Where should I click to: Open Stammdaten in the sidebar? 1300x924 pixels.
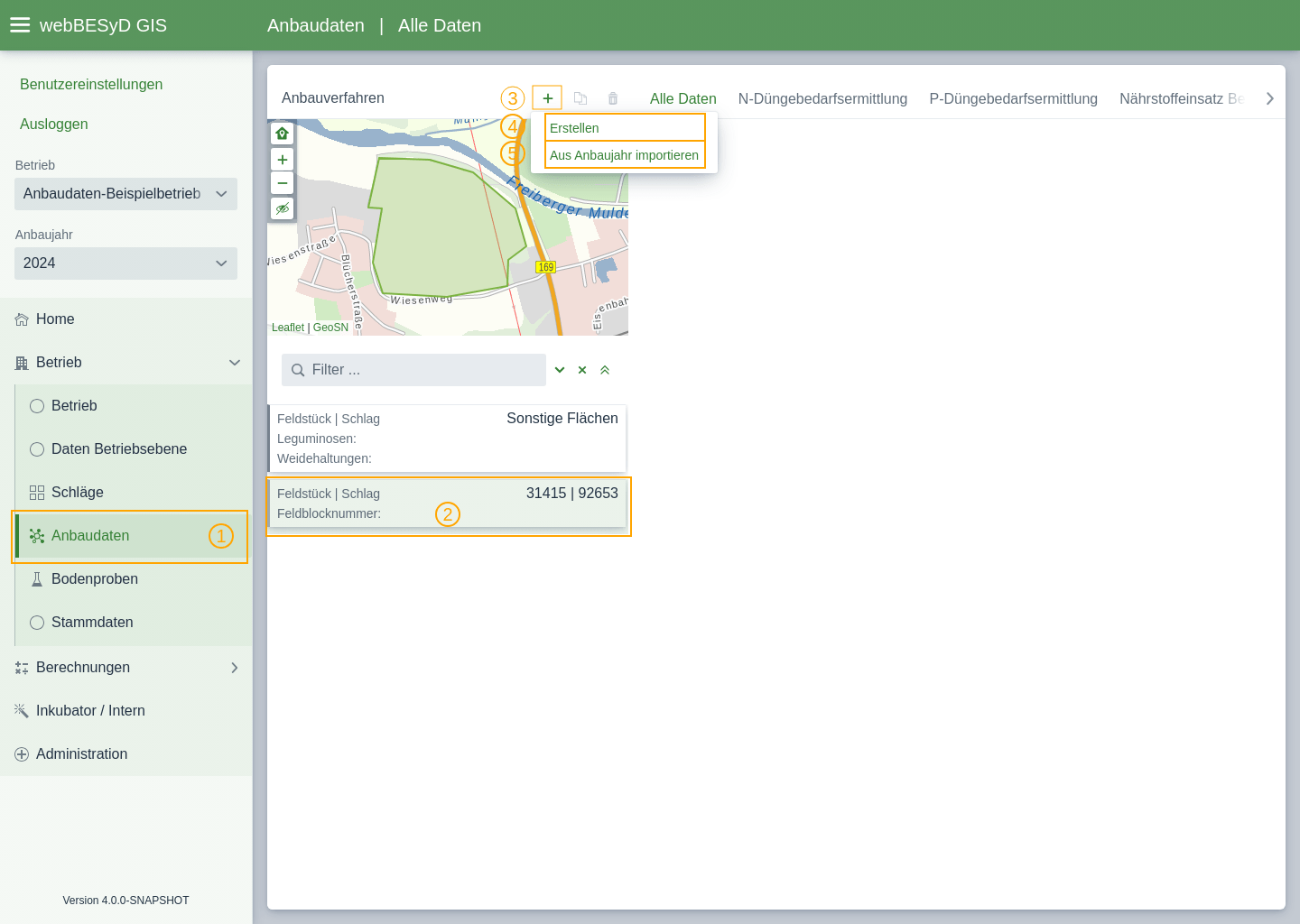tap(134, 623)
